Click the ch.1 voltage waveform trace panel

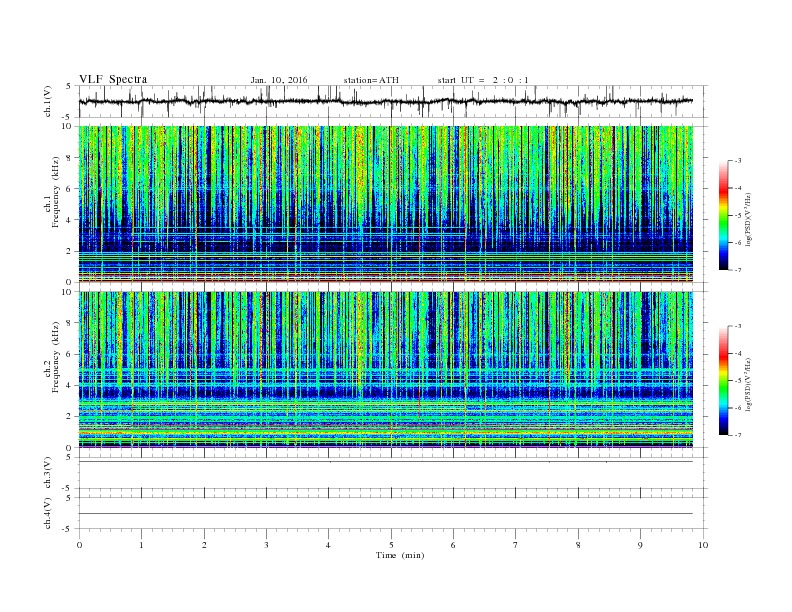392,101
